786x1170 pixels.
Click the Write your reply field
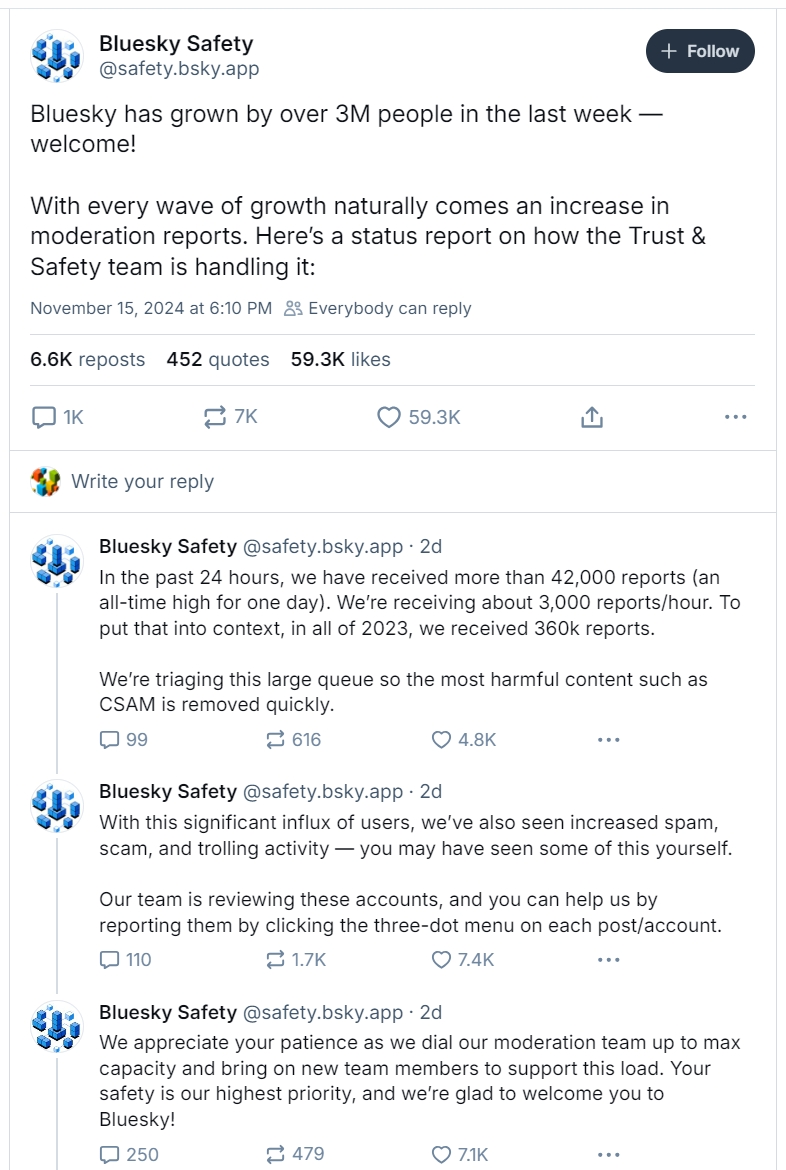393,481
